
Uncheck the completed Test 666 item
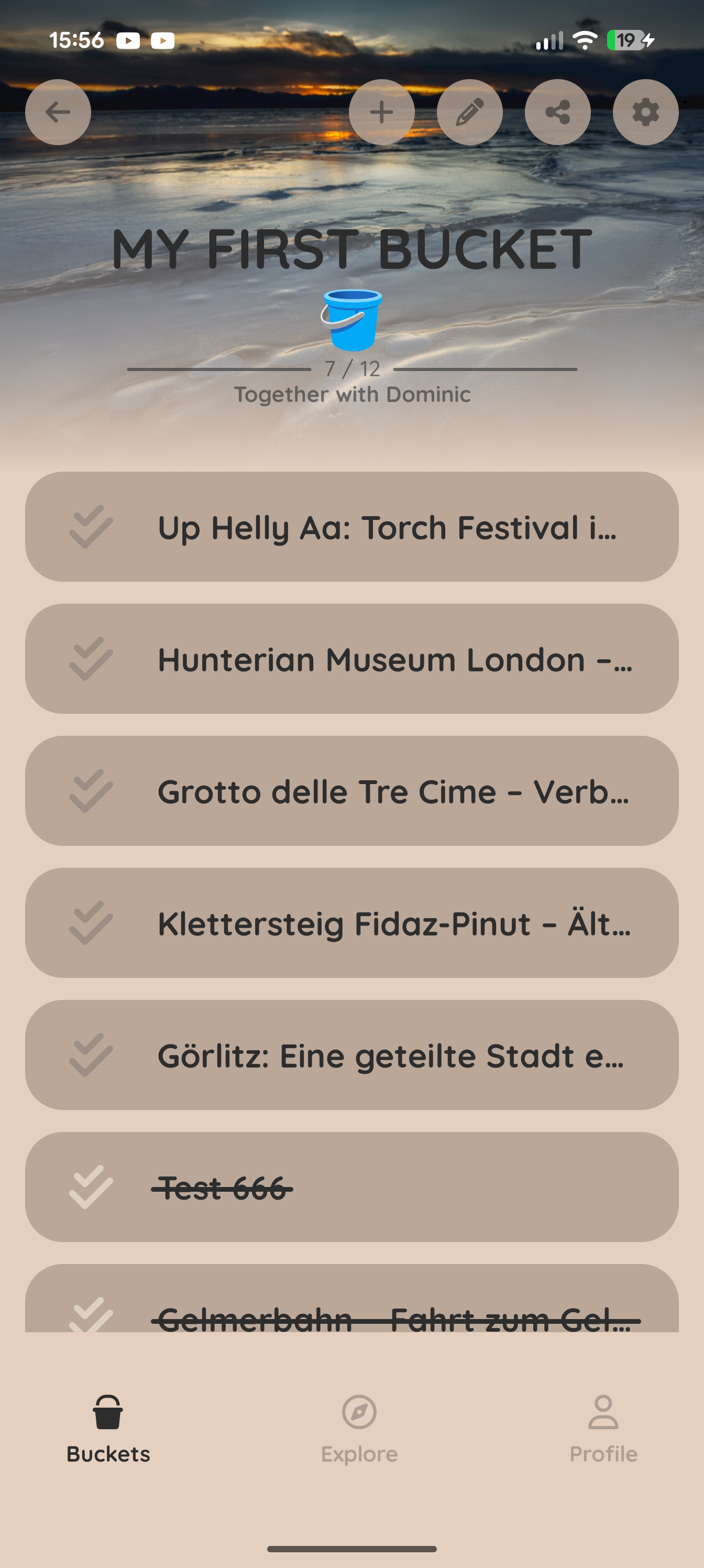91,1187
